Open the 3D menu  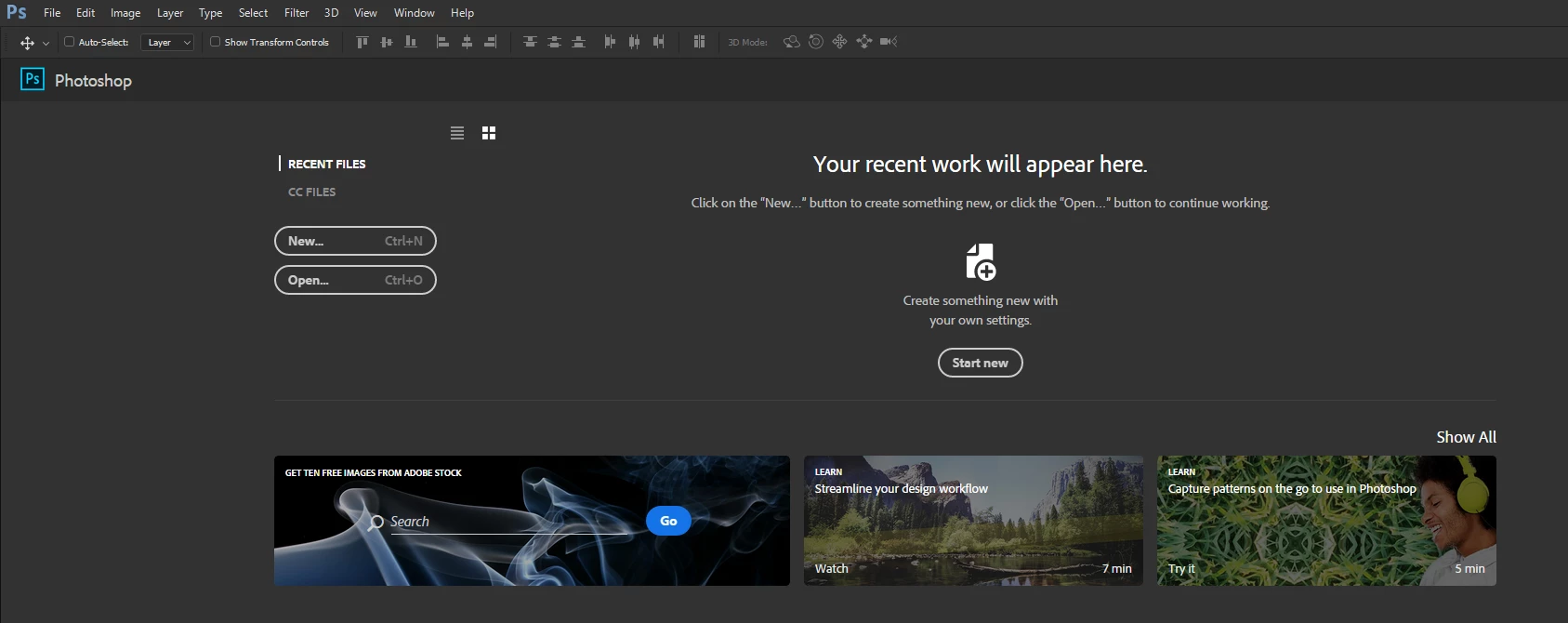tap(331, 13)
